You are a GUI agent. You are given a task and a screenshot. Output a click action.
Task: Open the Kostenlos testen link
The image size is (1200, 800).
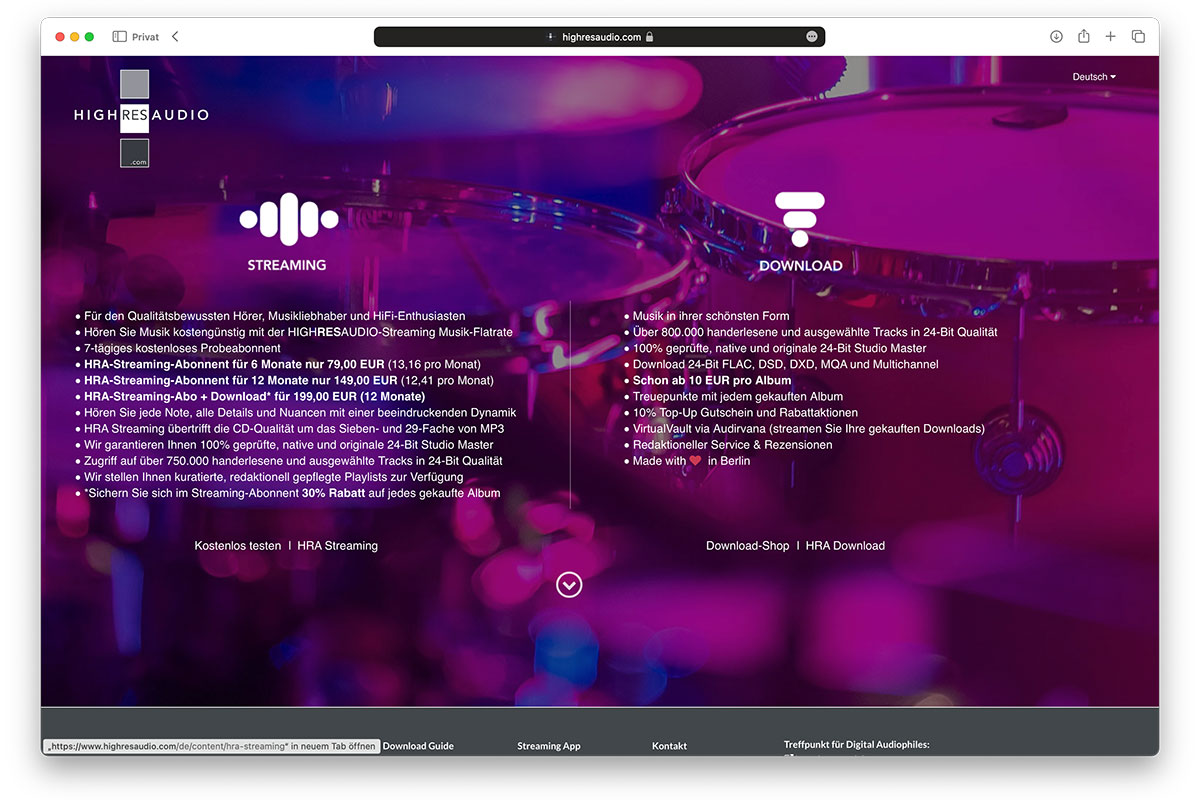(x=238, y=546)
